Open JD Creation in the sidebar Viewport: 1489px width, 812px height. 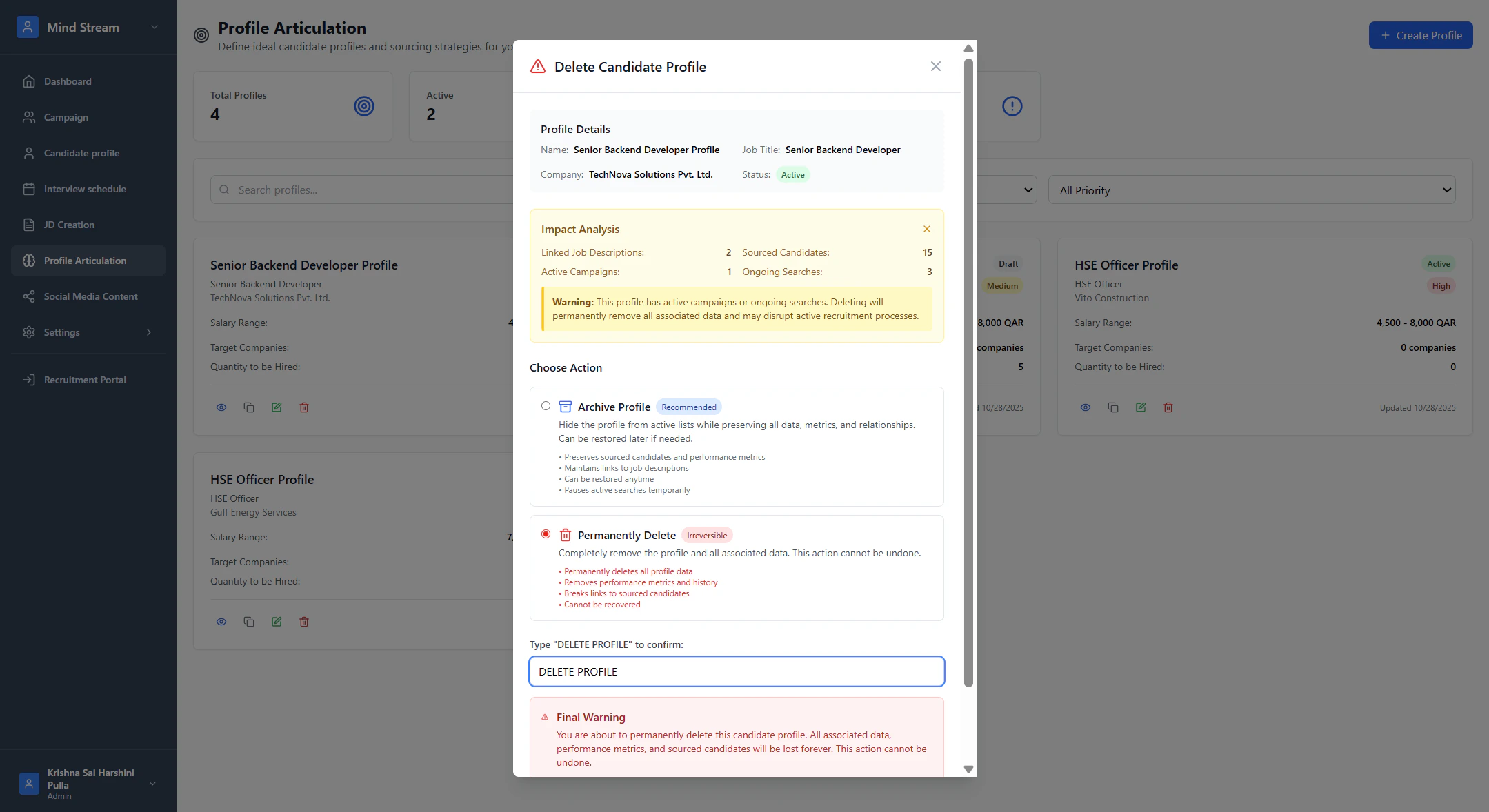tap(69, 225)
